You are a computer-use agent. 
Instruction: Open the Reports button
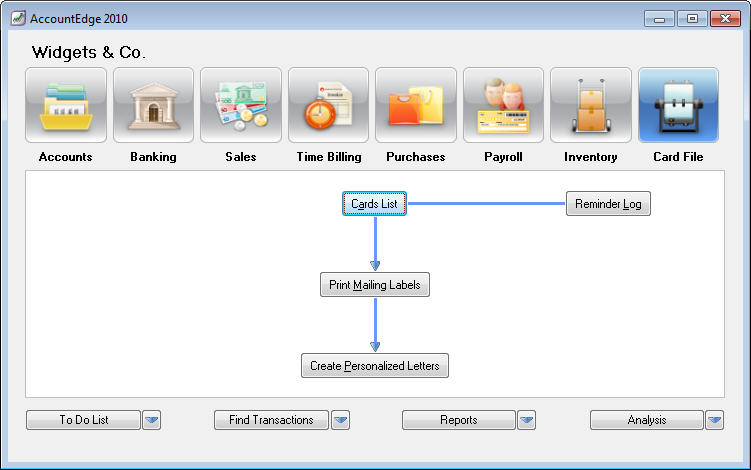tap(459, 420)
